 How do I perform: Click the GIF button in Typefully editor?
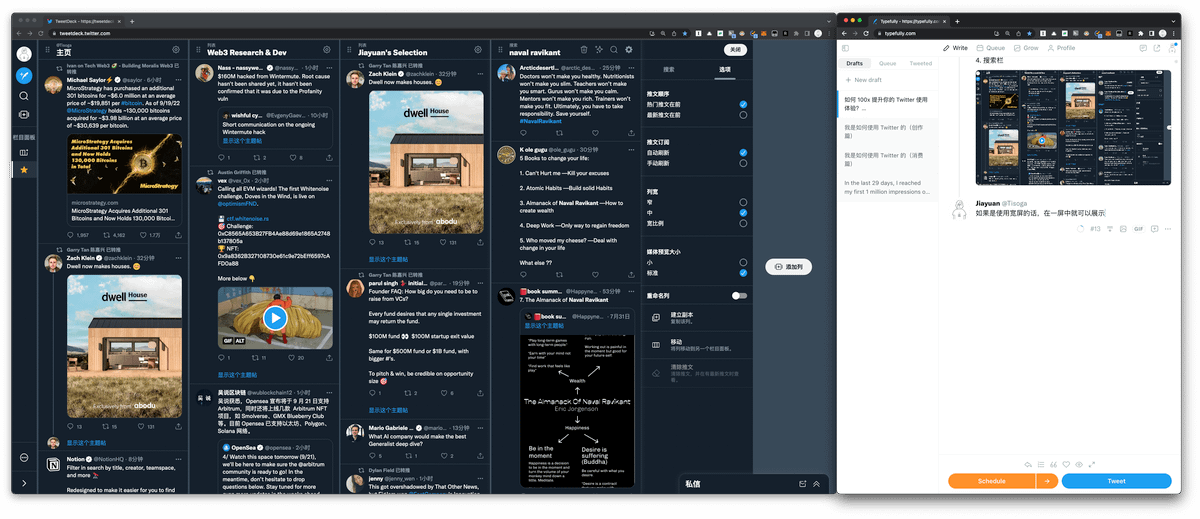click(x=1138, y=229)
